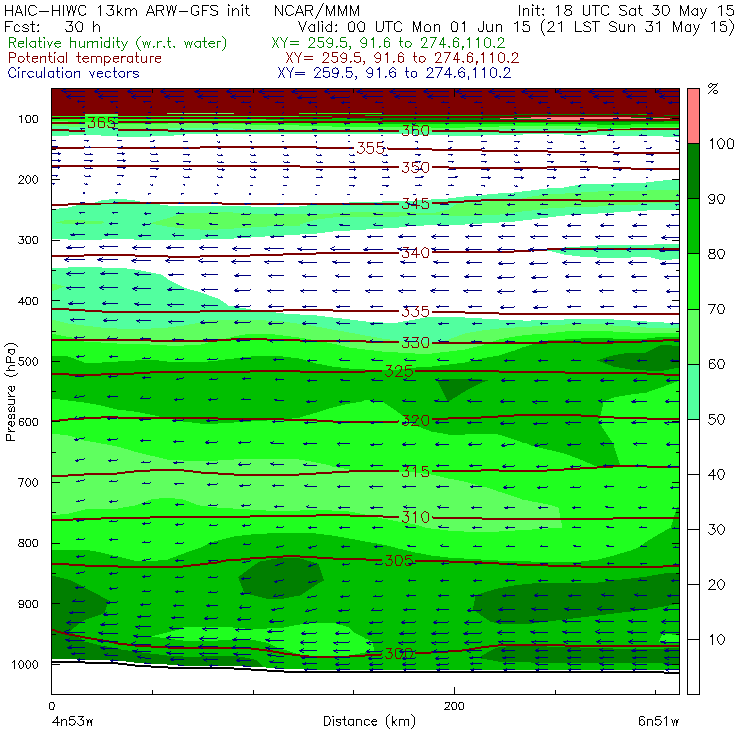
Task: Click the blue 'XY= 259.5, 91.6 to 274.6,110.2' text
Action: click(394, 73)
